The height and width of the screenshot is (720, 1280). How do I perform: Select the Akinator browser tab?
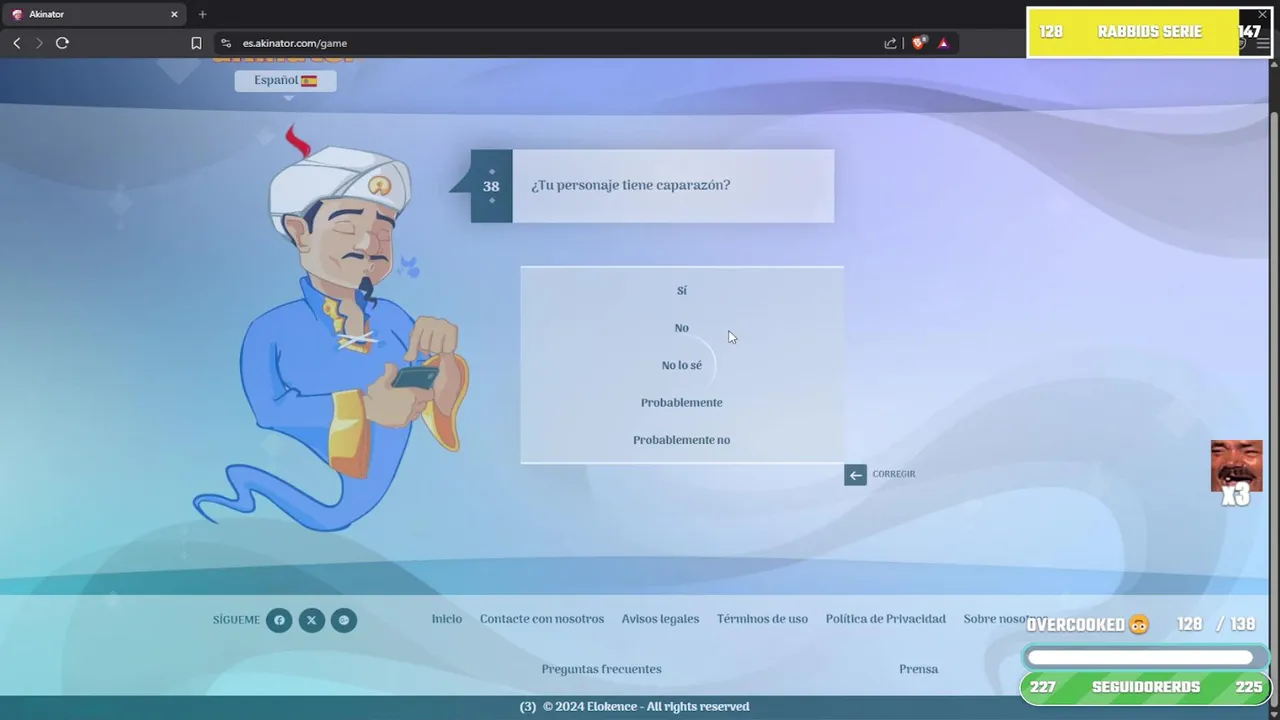[94, 14]
